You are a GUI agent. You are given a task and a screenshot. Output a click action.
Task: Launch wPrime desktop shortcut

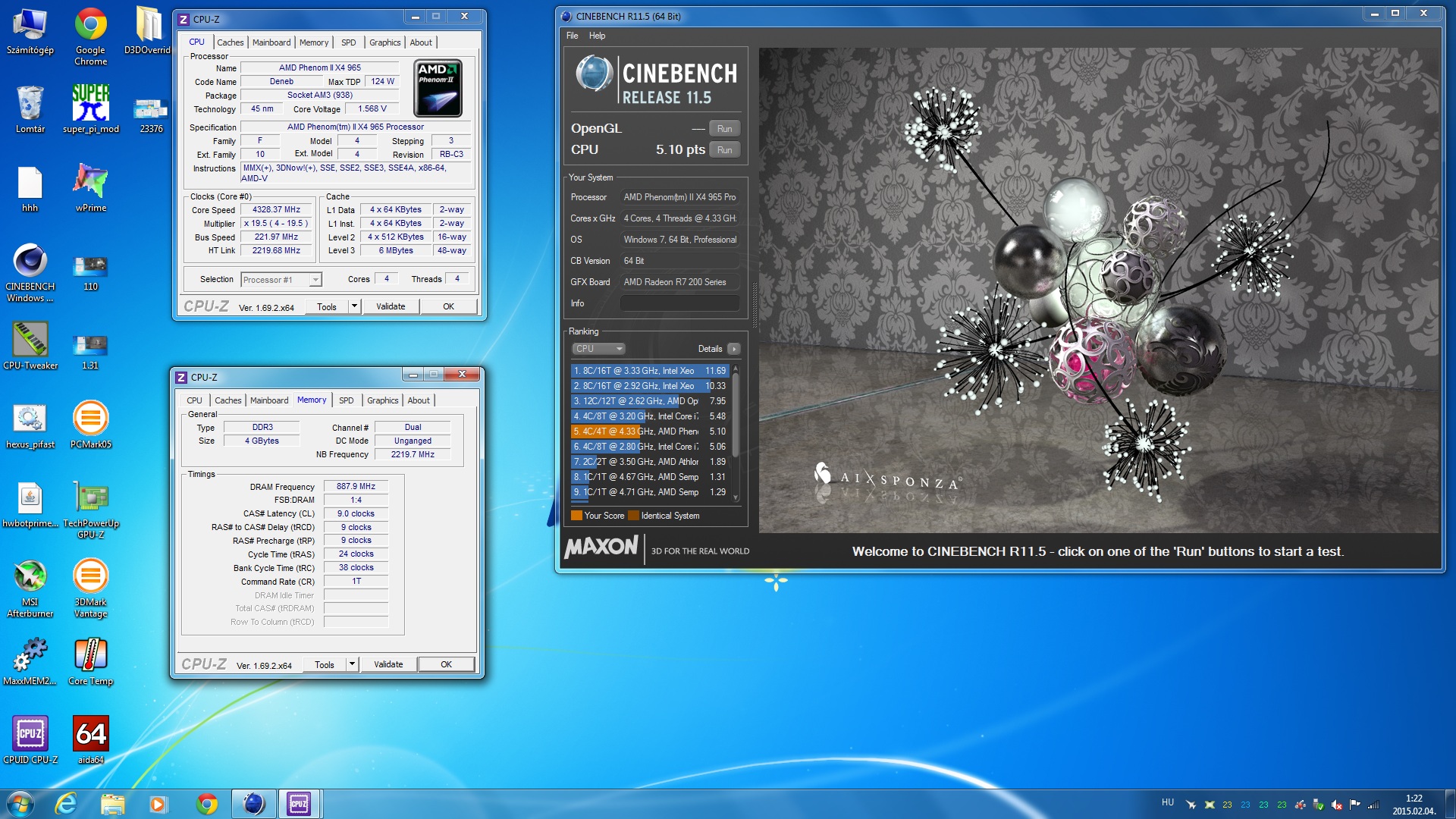[x=91, y=189]
